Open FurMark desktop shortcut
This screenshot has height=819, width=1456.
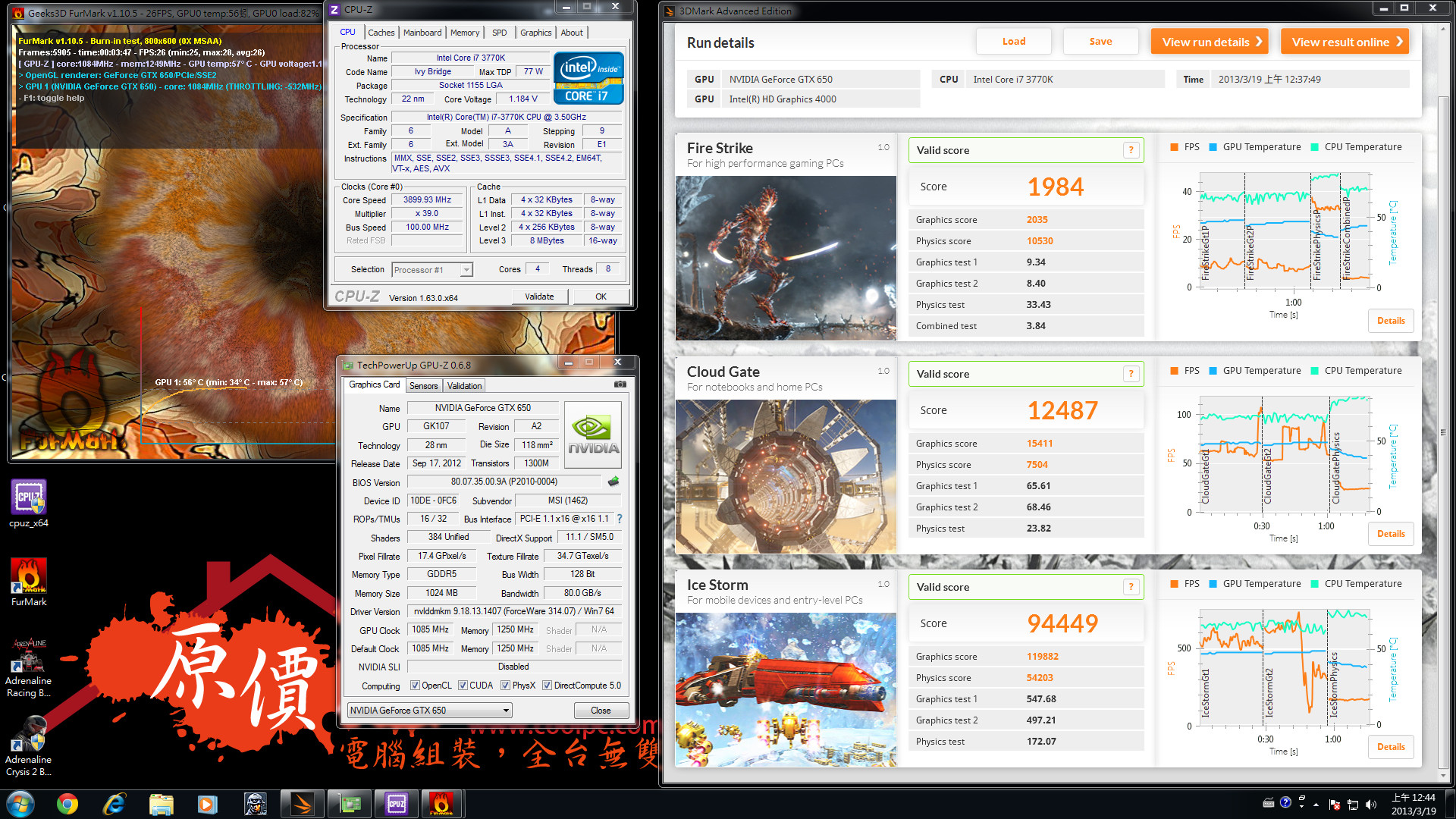click(x=29, y=582)
